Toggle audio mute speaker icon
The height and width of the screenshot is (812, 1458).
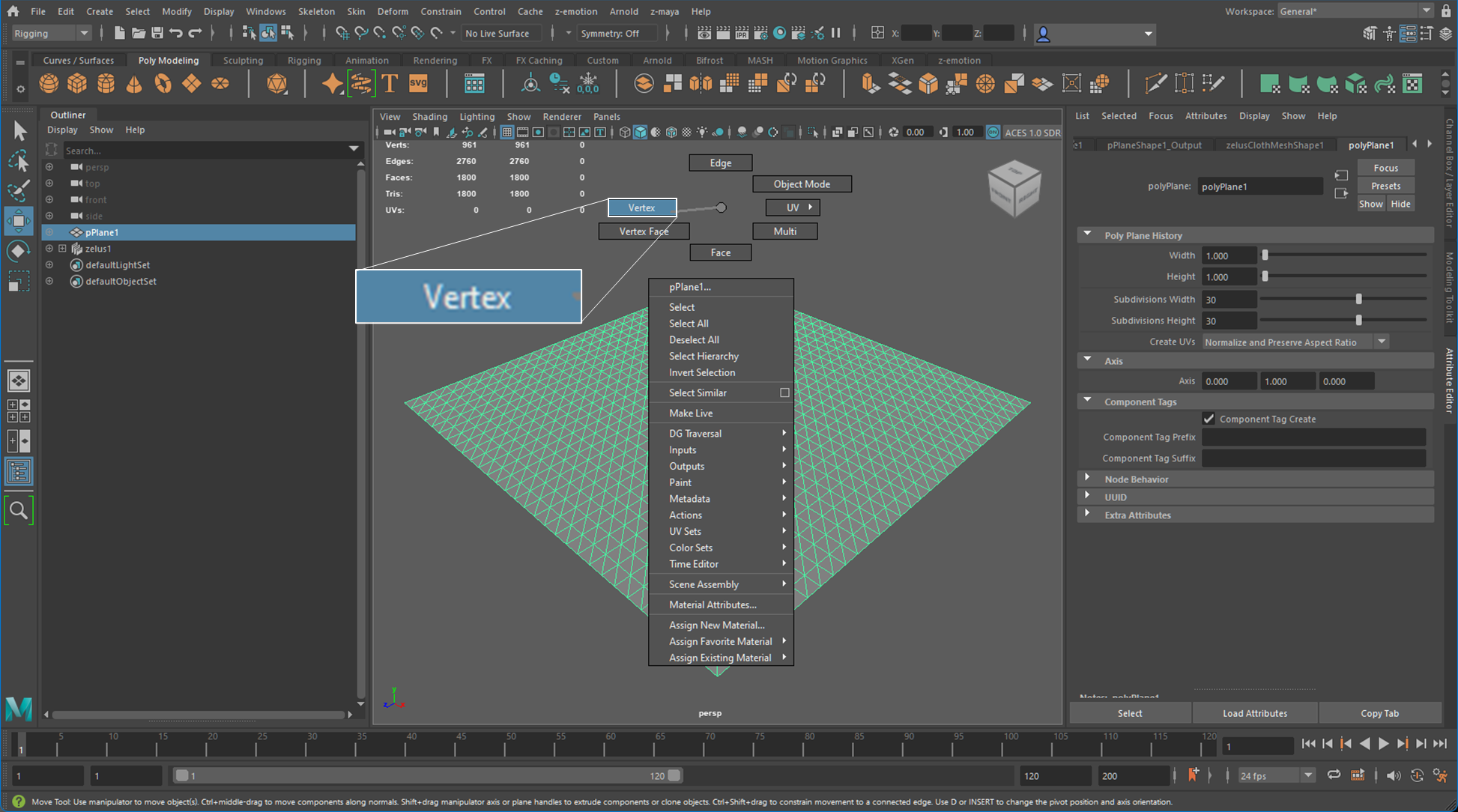point(1393,775)
